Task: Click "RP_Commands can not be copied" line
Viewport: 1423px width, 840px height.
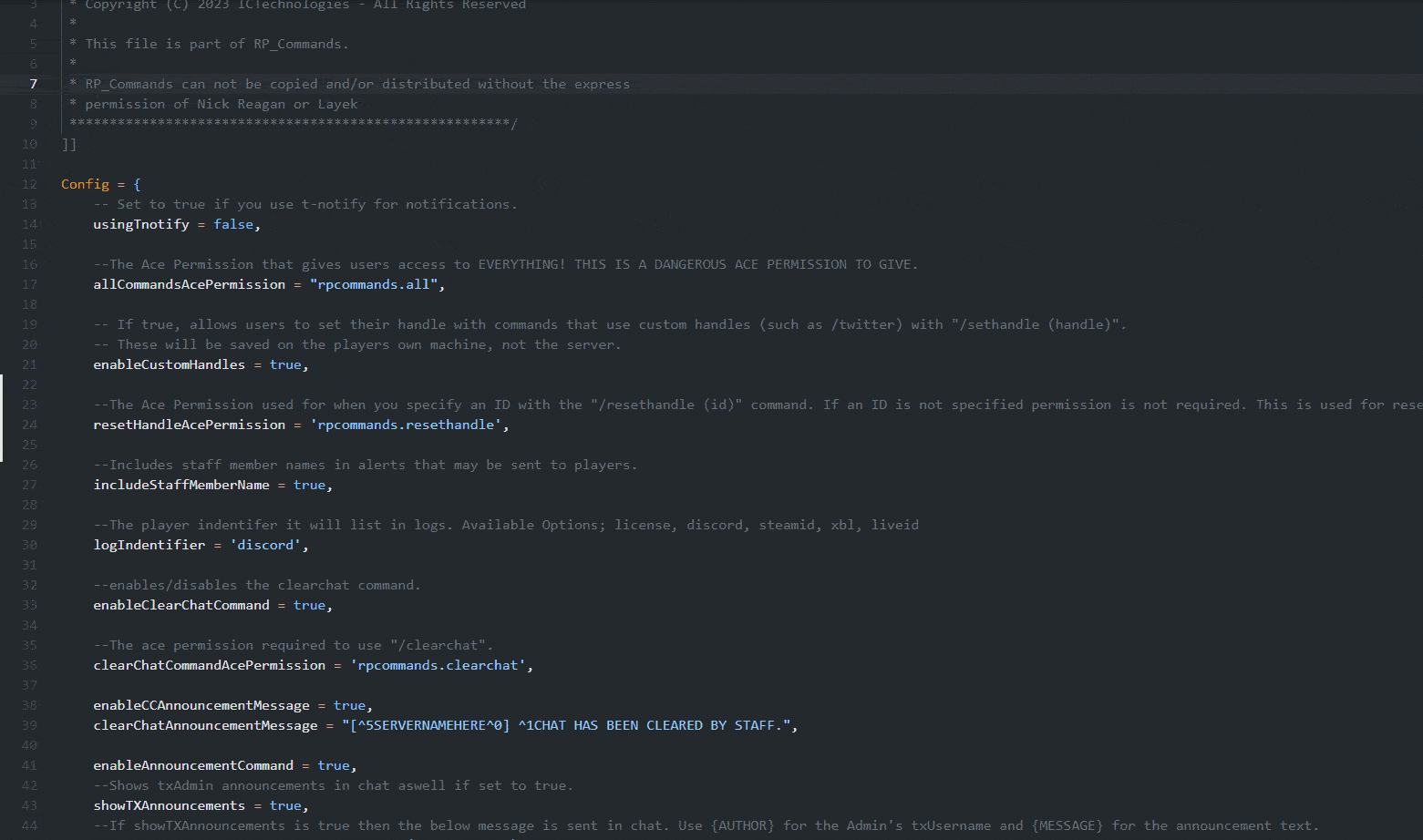Action: [x=350, y=84]
